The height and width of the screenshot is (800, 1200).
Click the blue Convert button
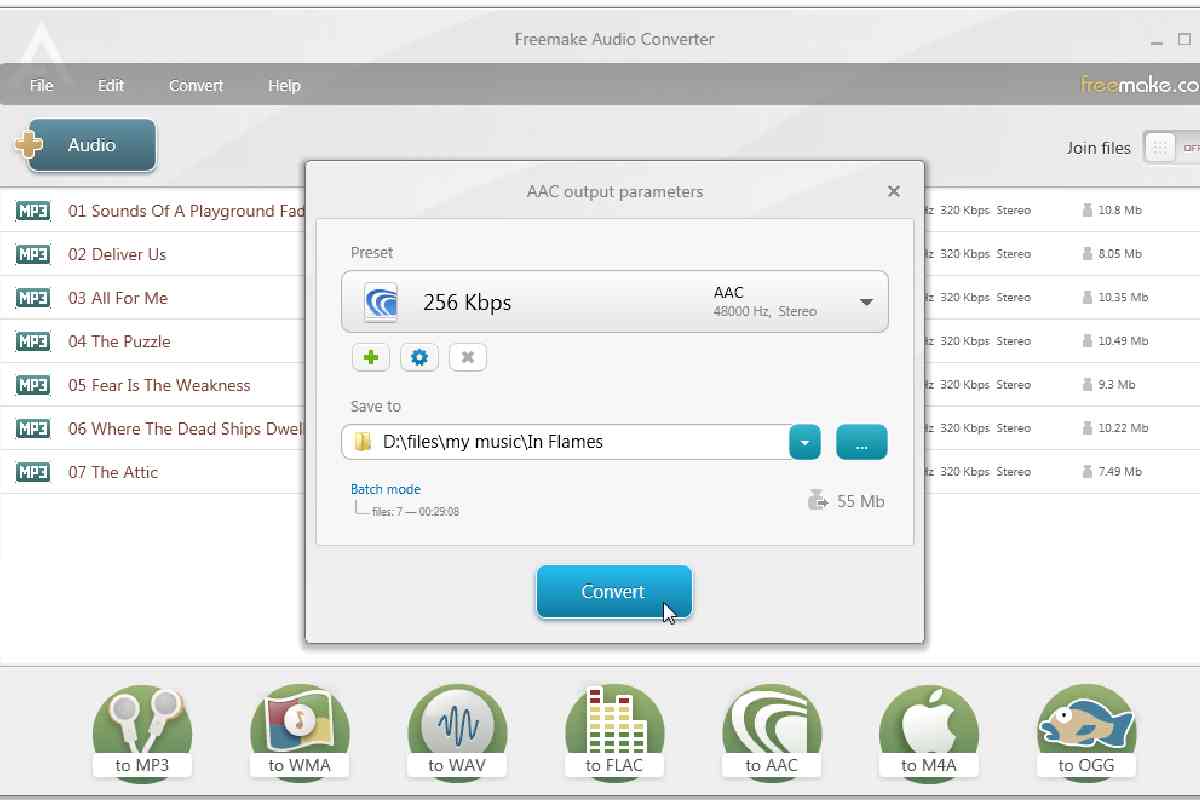coord(614,592)
